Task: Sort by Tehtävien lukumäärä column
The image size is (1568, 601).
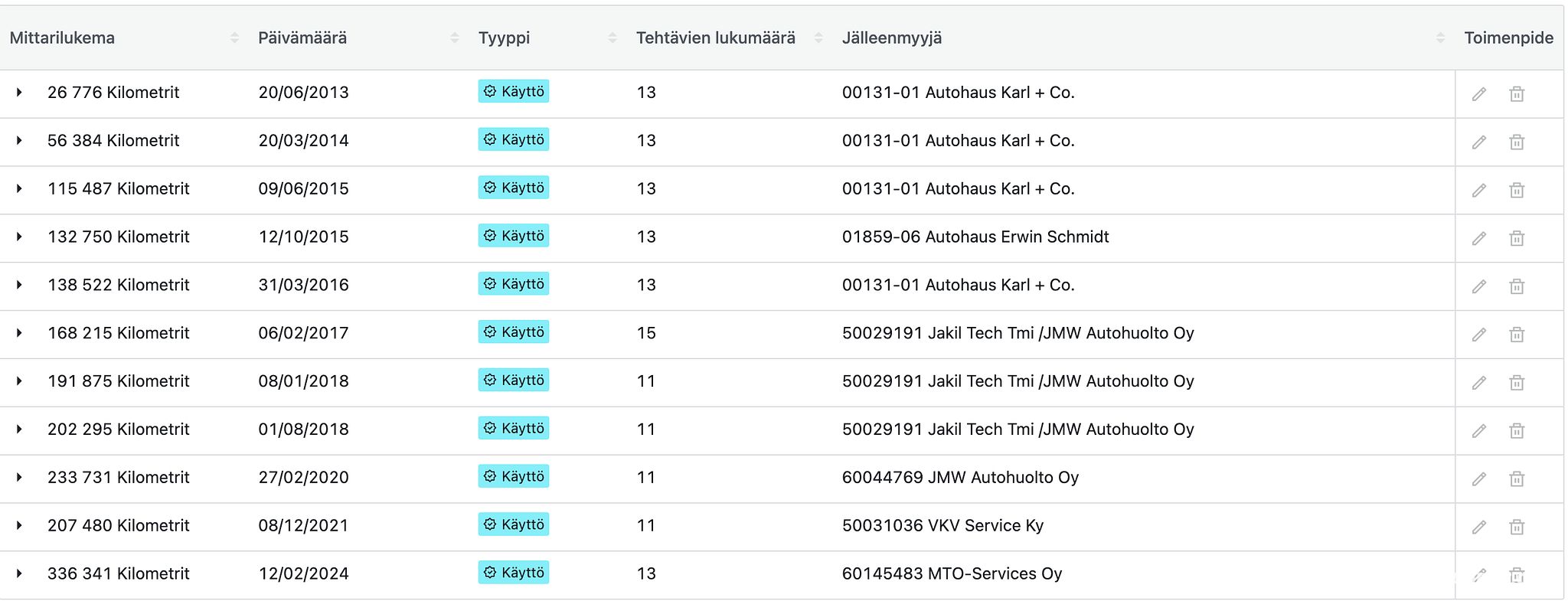Action: (x=818, y=38)
